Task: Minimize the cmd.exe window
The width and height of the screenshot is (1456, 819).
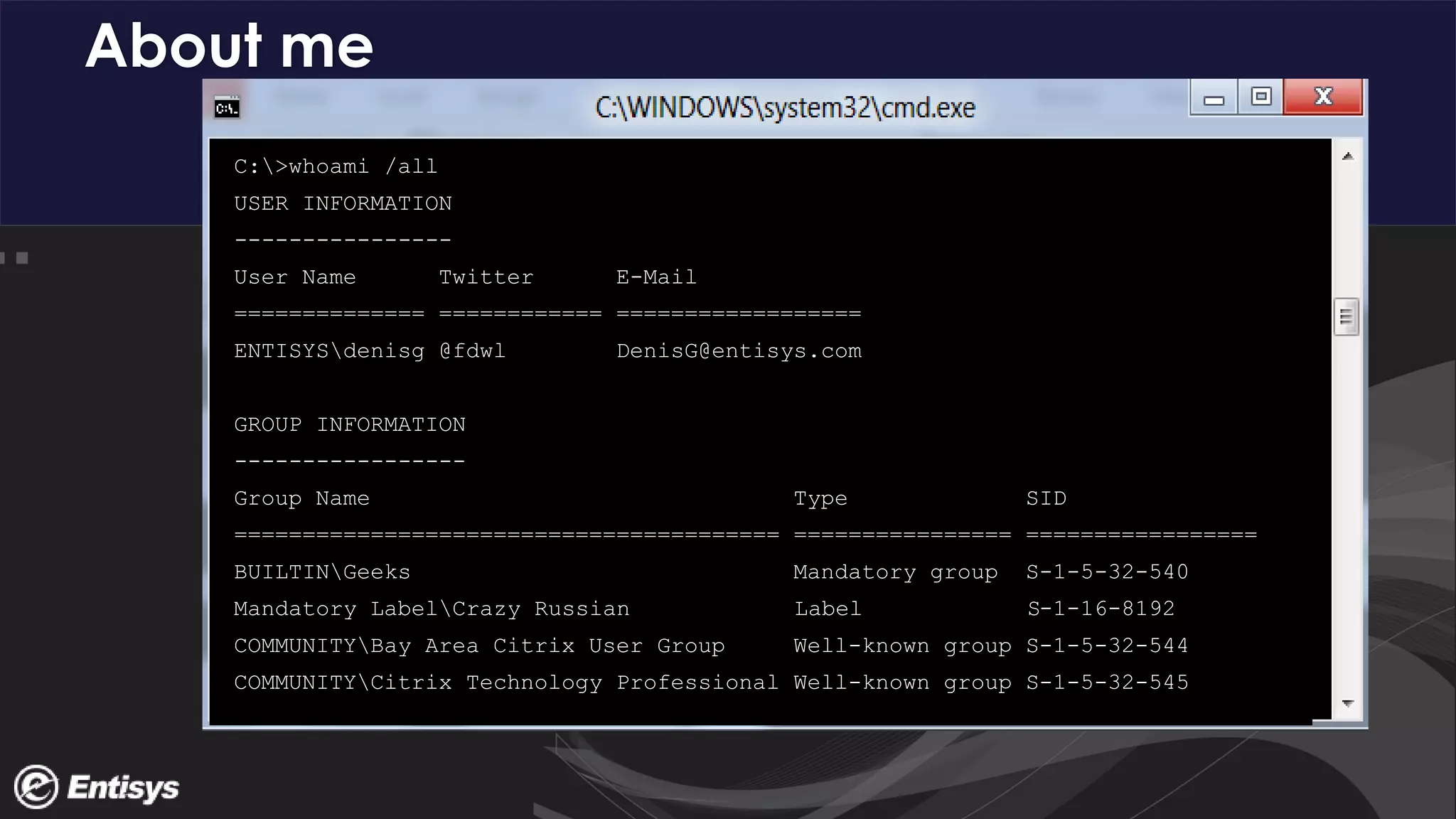Action: coord(1214,98)
